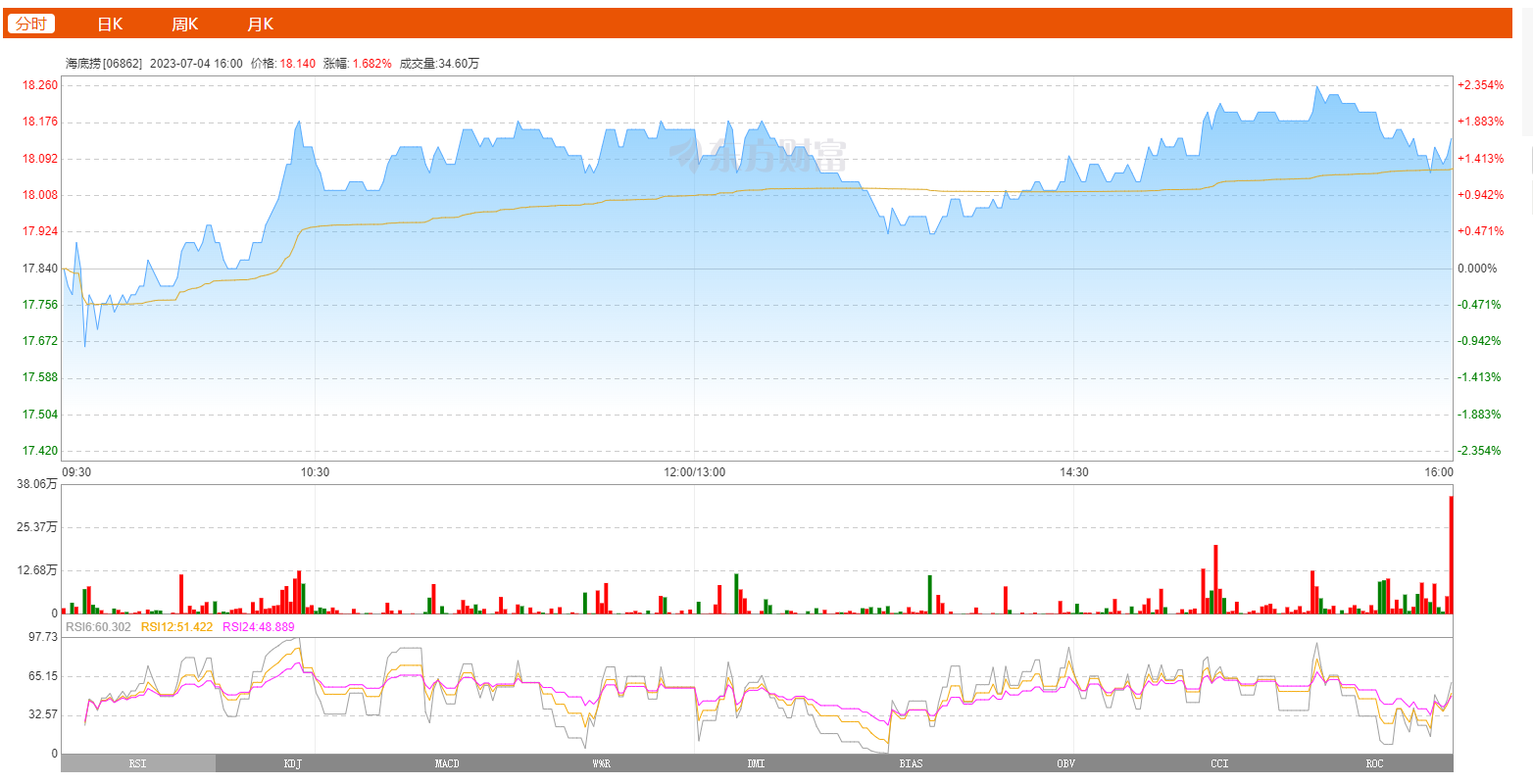Click the 0.000% percentage label
The width and height of the screenshot is (1533, 784).
[x=1477, y=269]
